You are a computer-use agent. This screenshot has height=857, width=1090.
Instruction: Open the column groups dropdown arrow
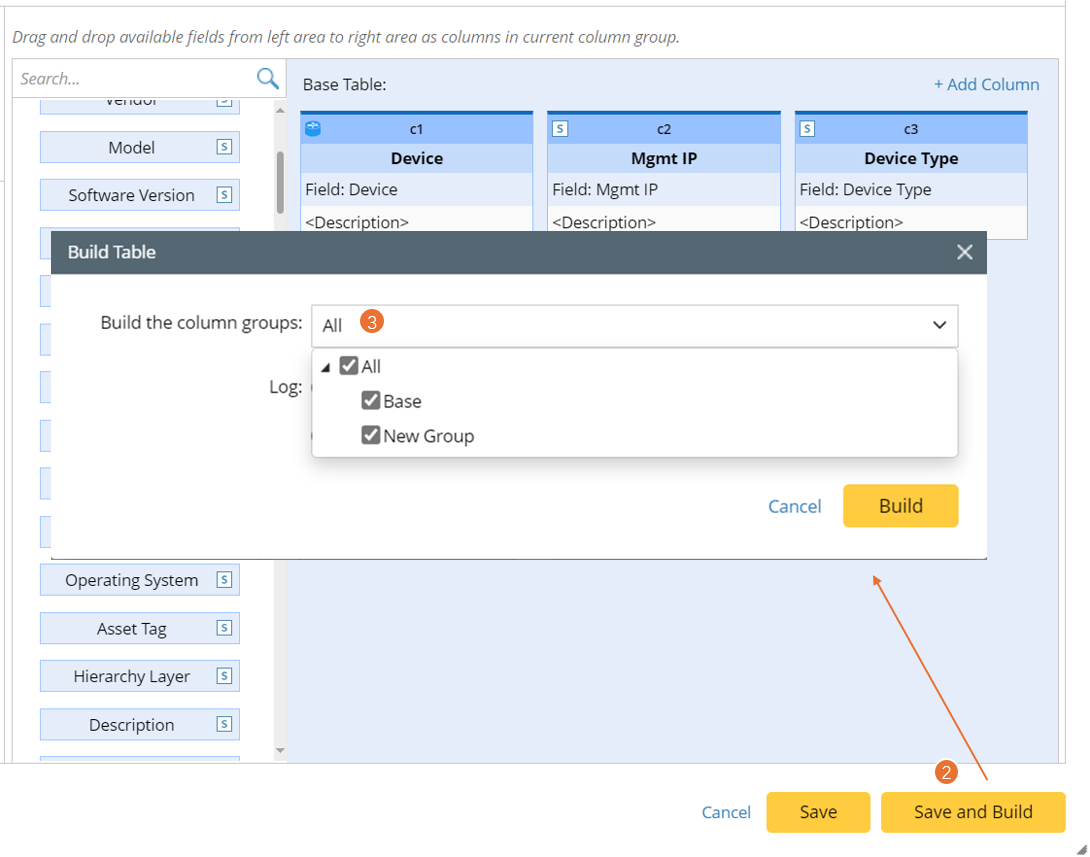click(x=939, y=325)
